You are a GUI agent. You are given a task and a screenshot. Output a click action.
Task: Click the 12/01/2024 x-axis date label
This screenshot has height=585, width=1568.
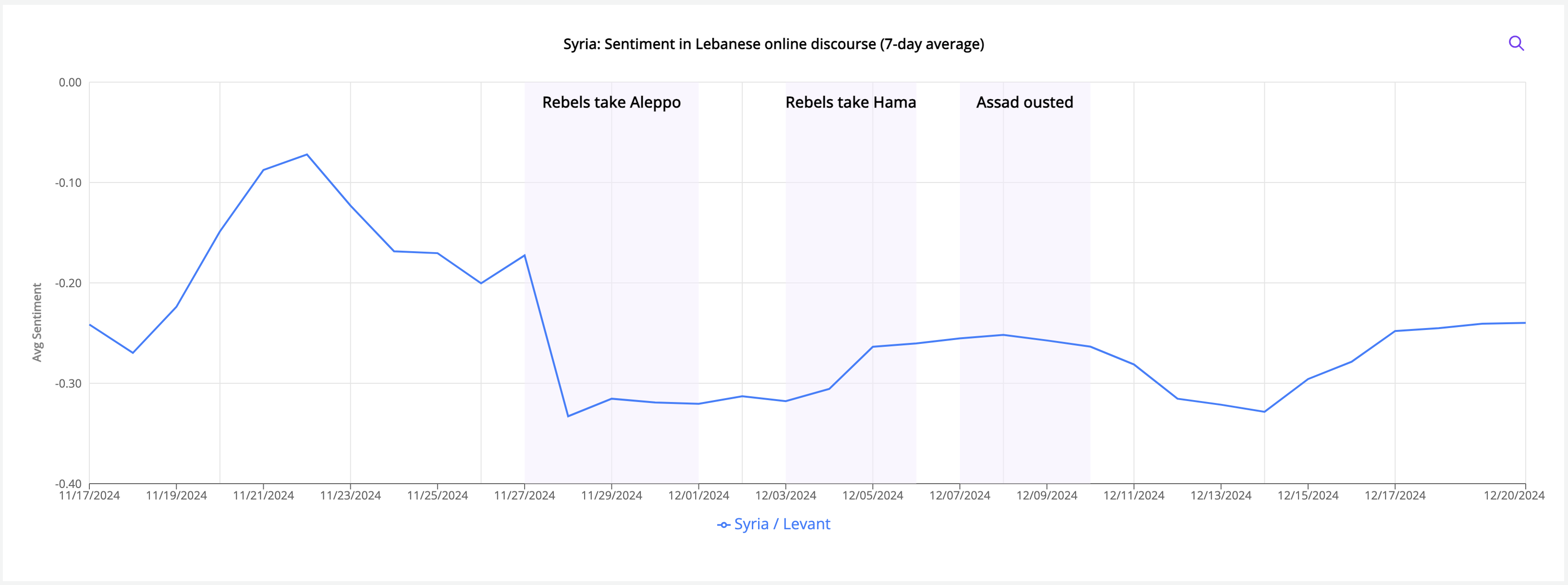point(699,496)
